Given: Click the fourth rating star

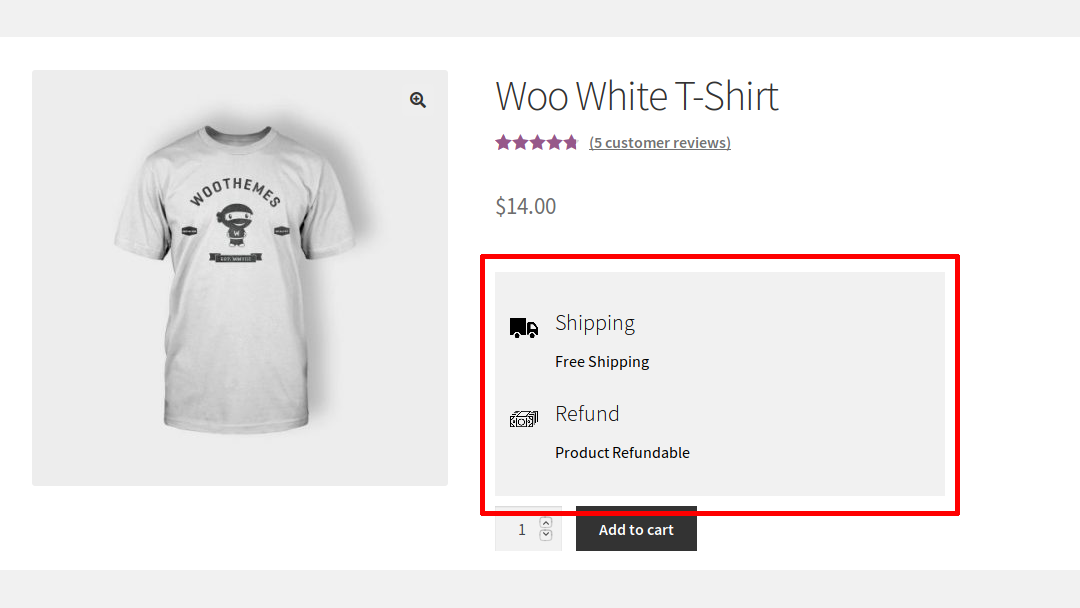Looking at the screenshot, I should tap(554, 142).
